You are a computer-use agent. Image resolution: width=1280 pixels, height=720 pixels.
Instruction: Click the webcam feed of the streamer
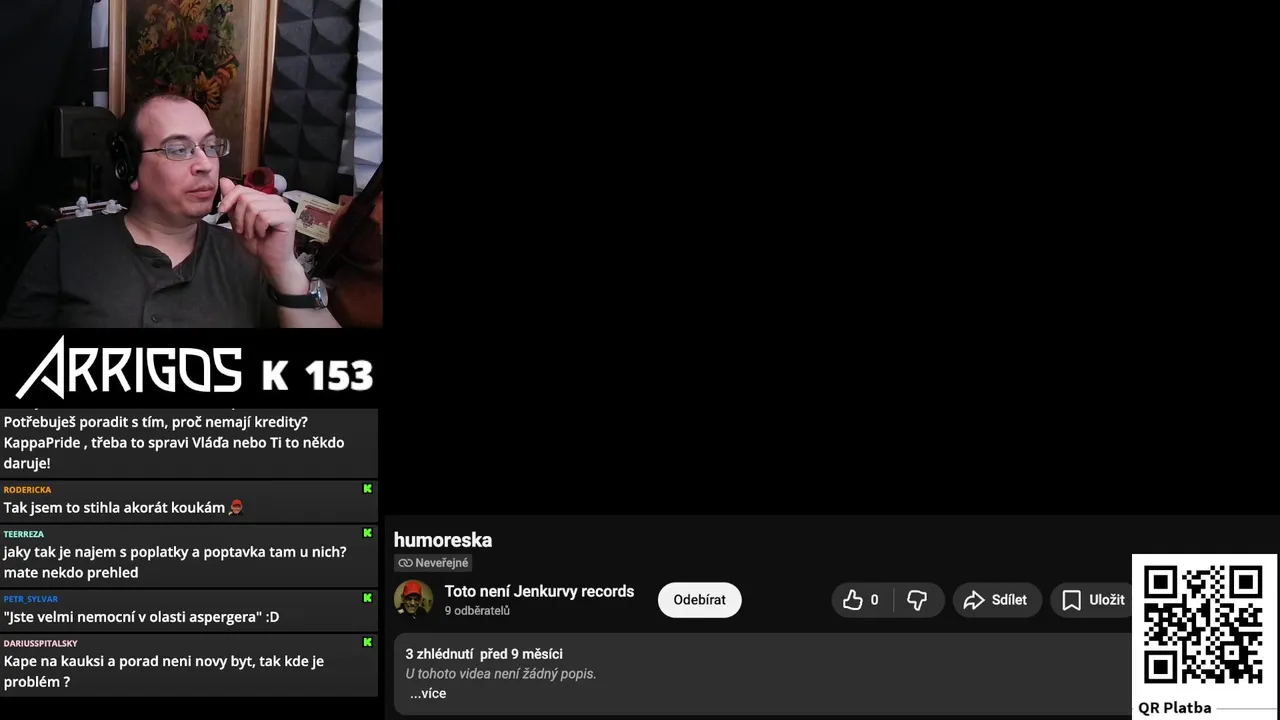pos(191,164)
